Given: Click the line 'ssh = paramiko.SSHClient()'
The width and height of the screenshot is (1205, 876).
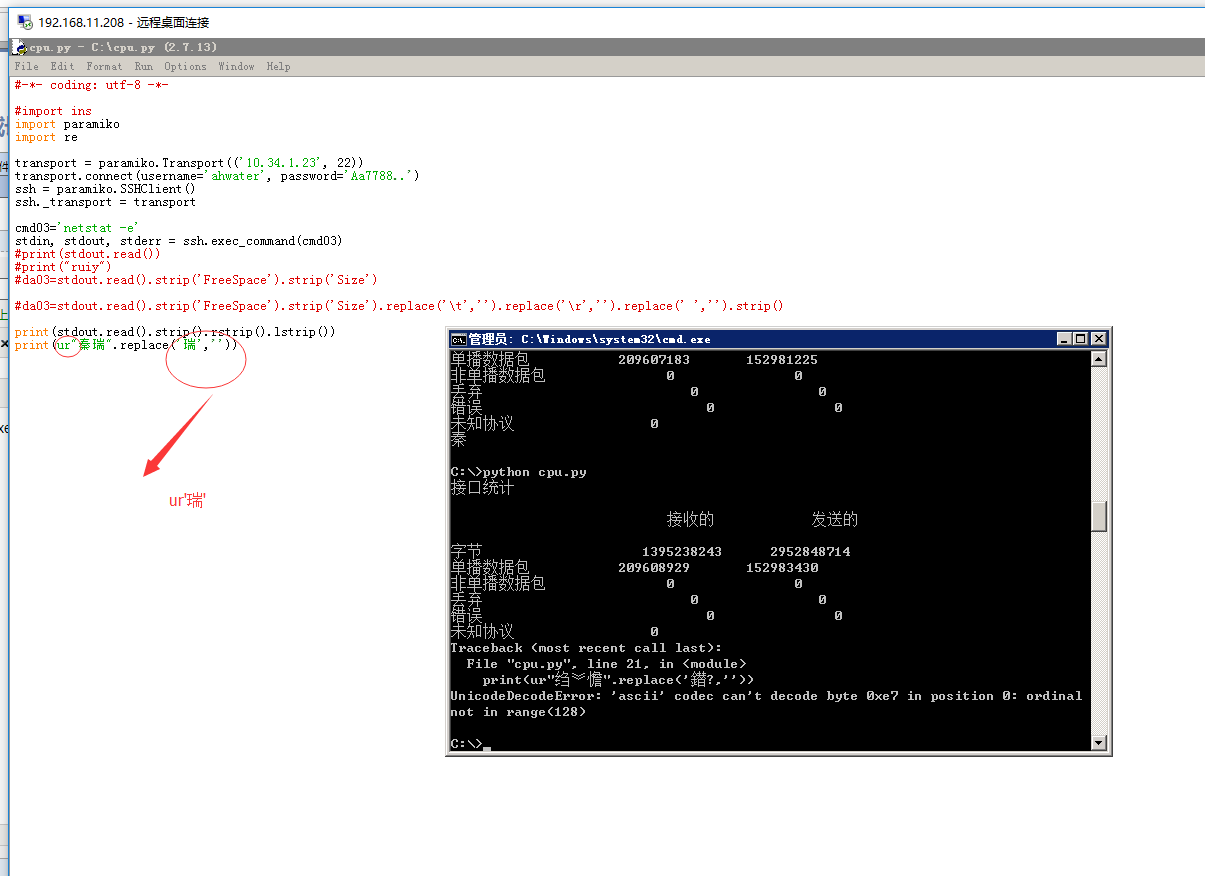Looking at the screenshot, I should click(105, 189).
